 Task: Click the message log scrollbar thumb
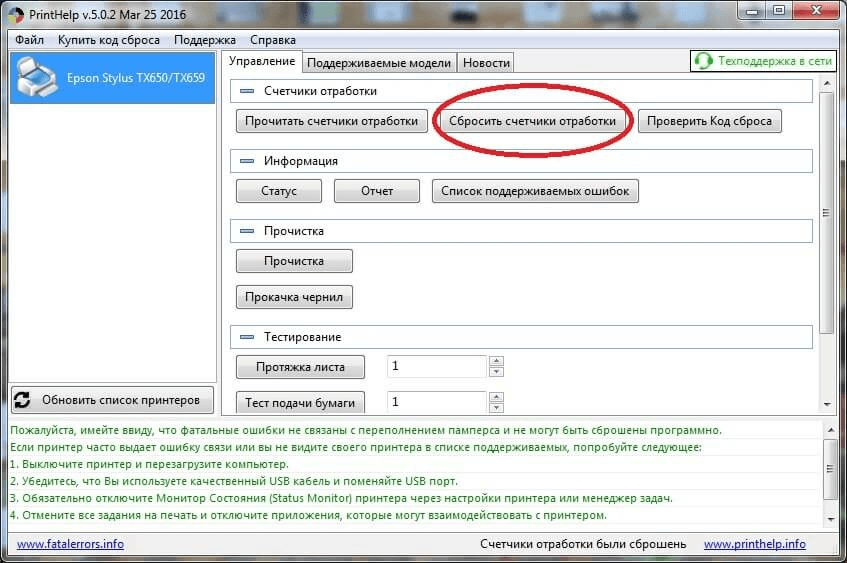coord(830,469)
